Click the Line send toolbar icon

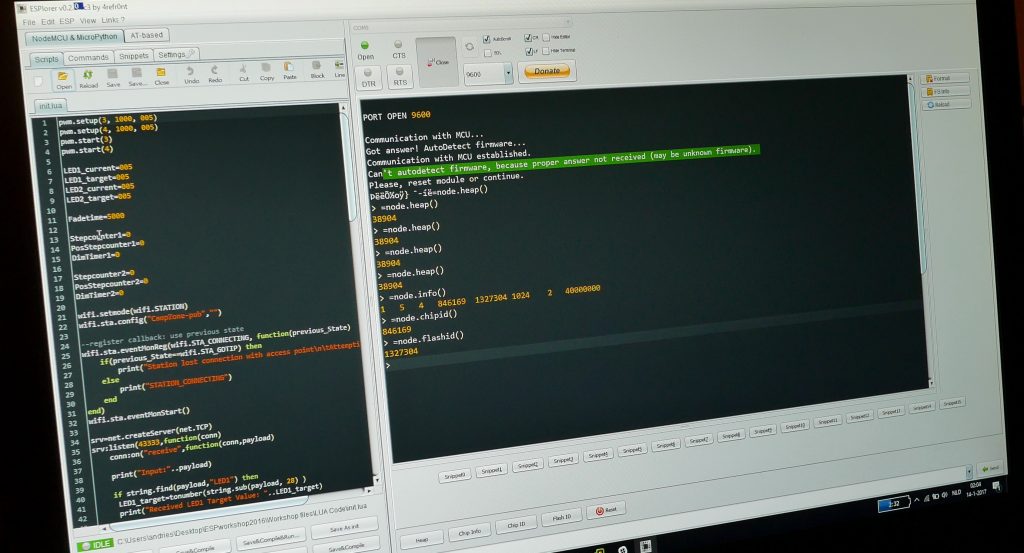point(340,69)
